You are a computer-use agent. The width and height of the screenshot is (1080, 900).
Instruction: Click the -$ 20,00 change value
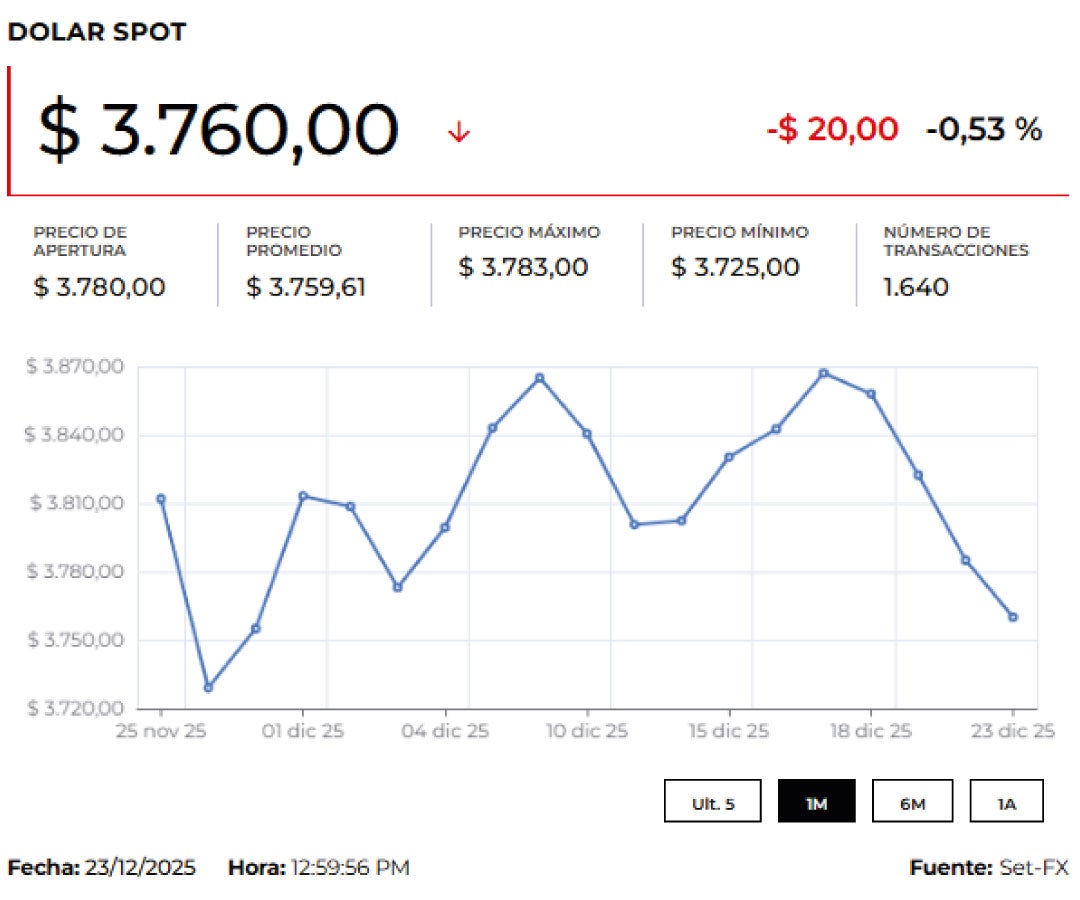pos(832,129)
